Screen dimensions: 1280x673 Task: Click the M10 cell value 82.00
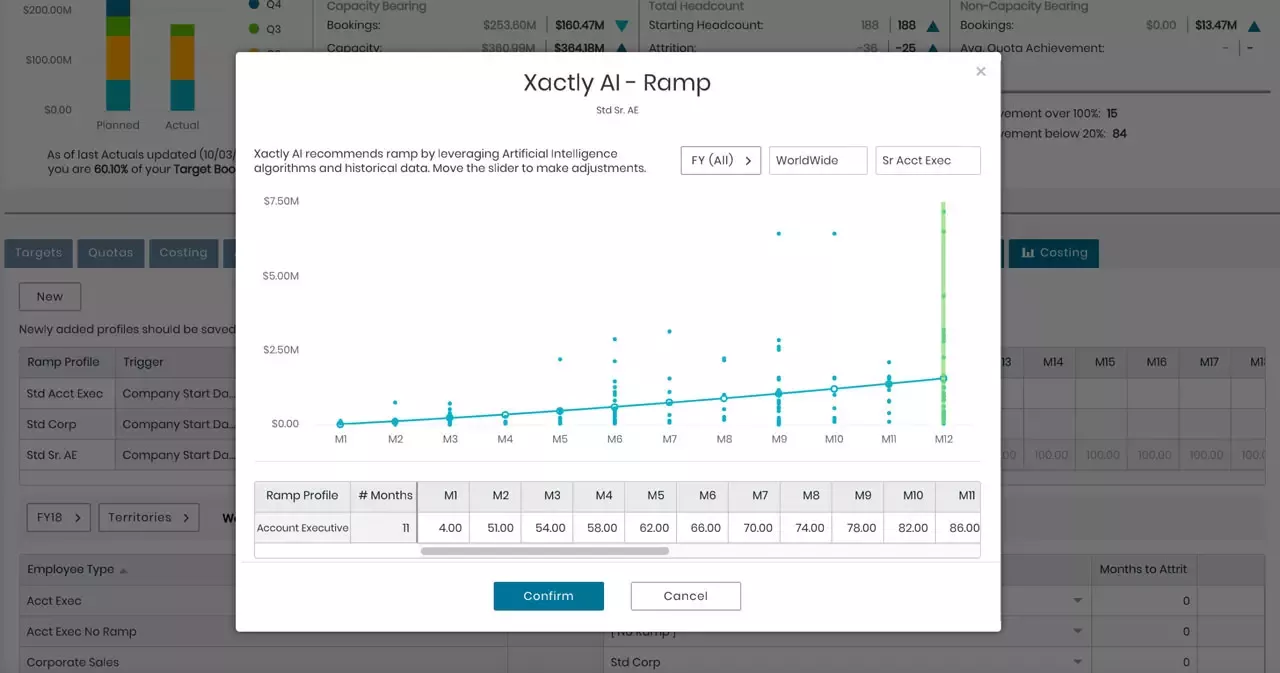(911, 528)
